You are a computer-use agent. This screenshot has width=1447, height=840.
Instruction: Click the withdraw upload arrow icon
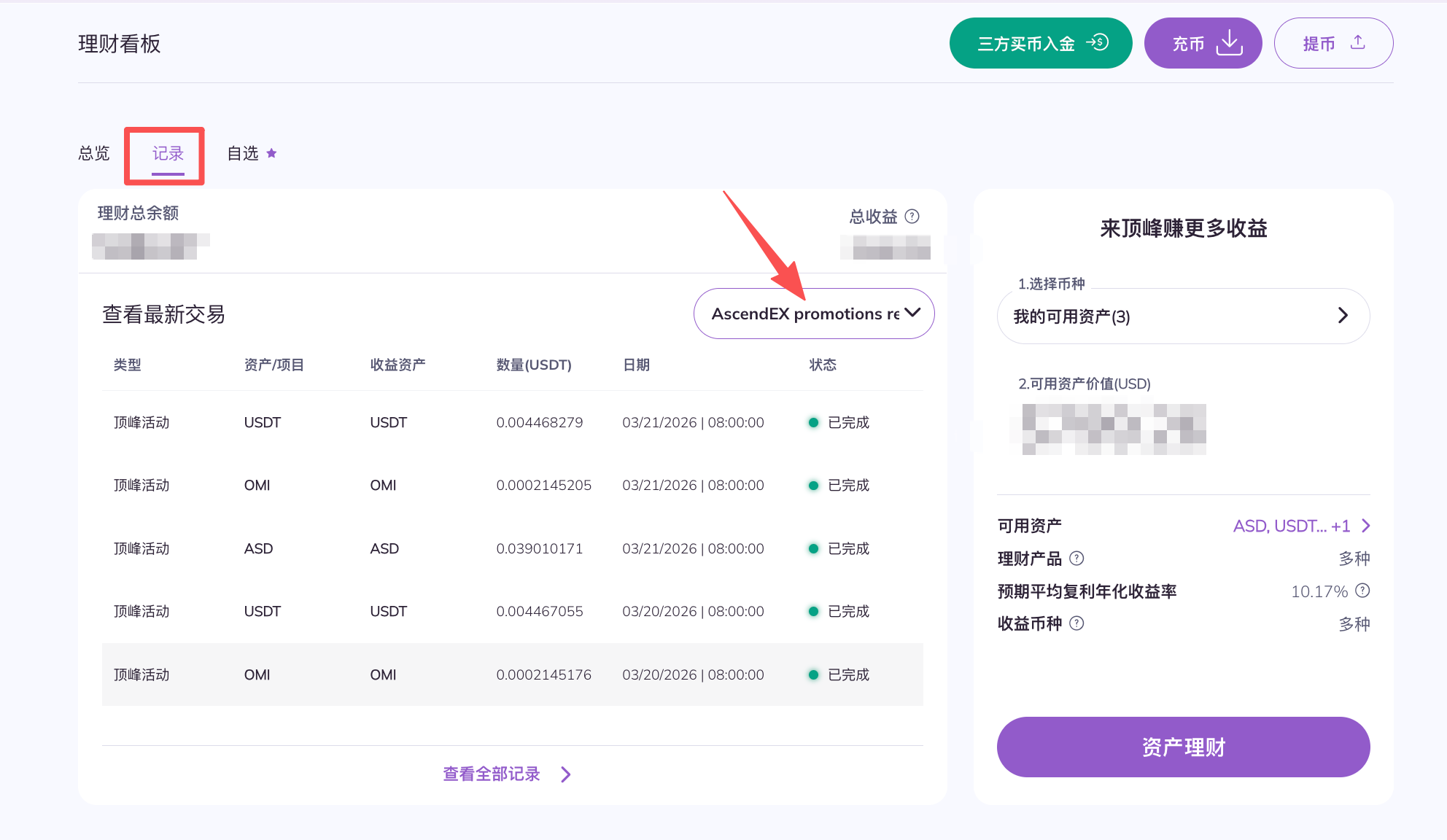1357,42
